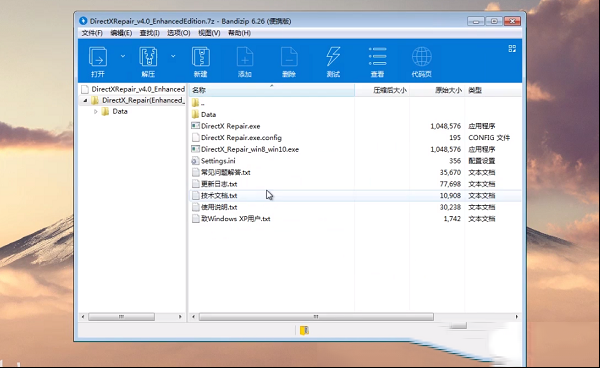Click the Bandizip app icon in the title bar

pyautogui.click(x=83, y=21)
